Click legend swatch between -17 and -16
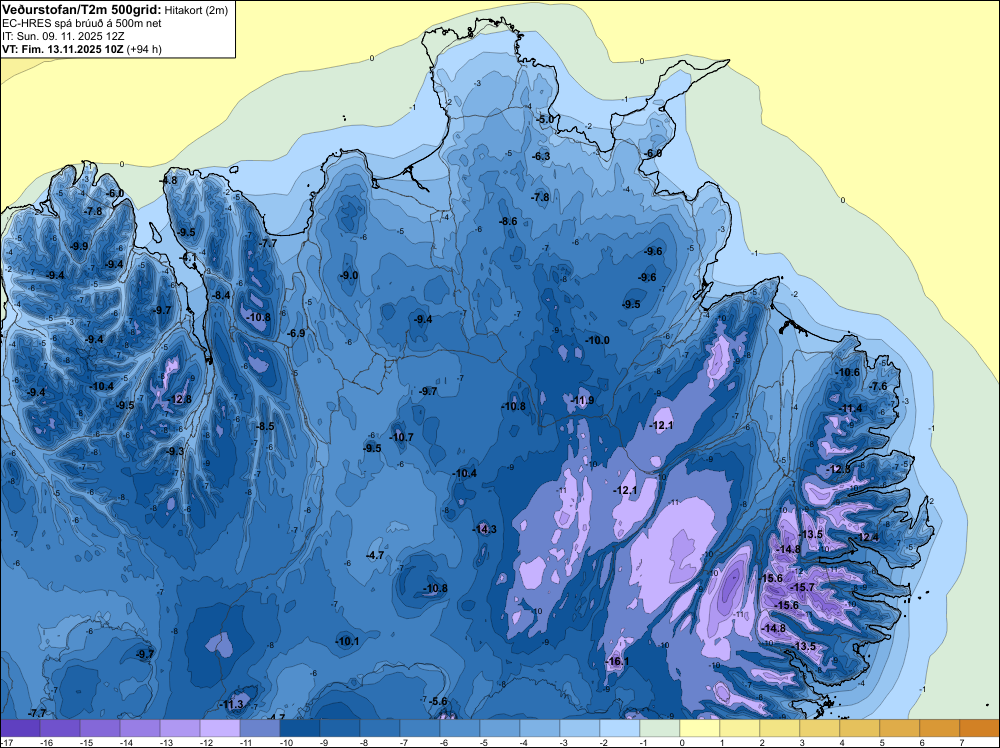This screenshot has height=748, width=1000. click(20, 728)
